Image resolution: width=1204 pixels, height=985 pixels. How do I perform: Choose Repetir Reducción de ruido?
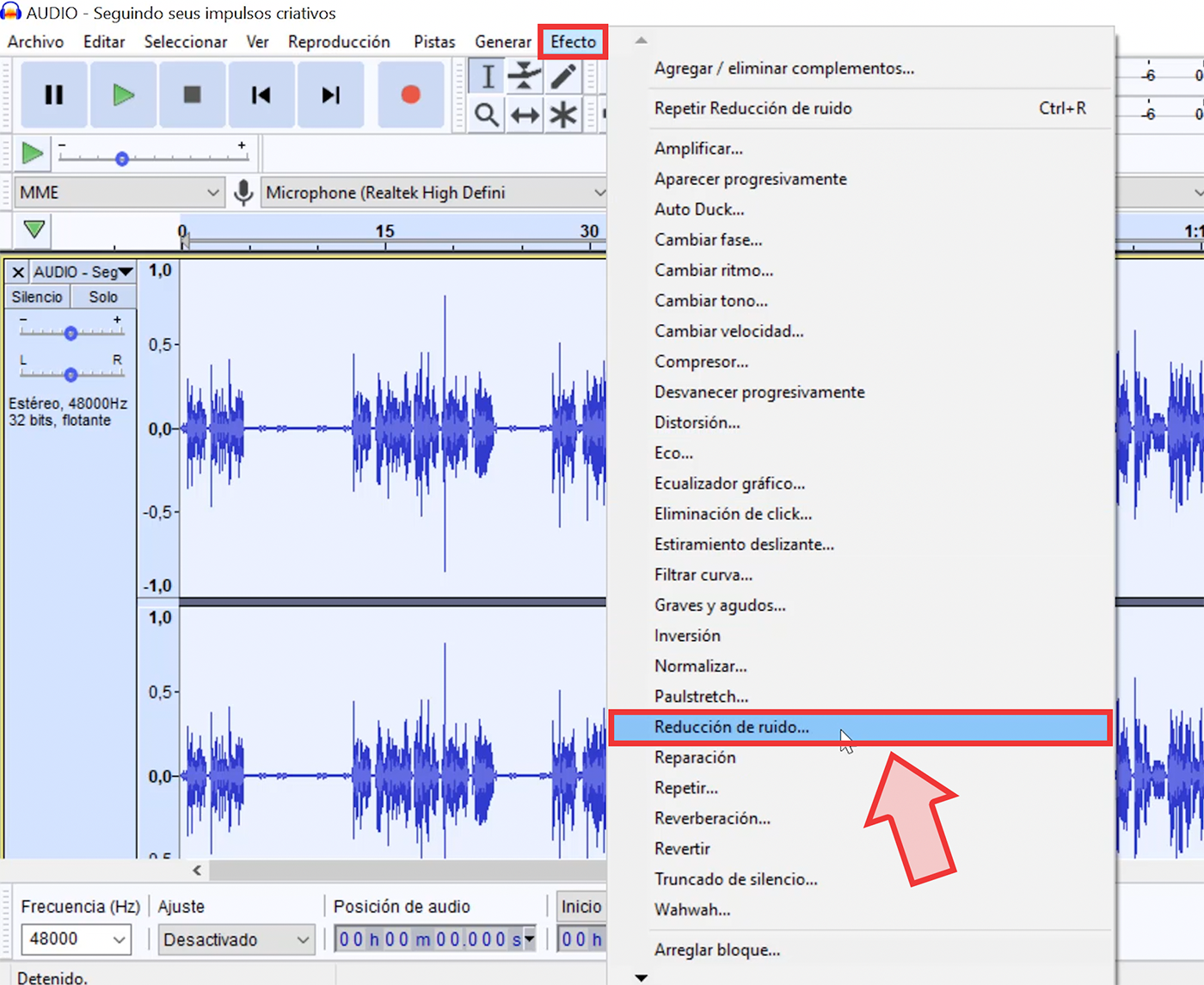click(860, 108)
